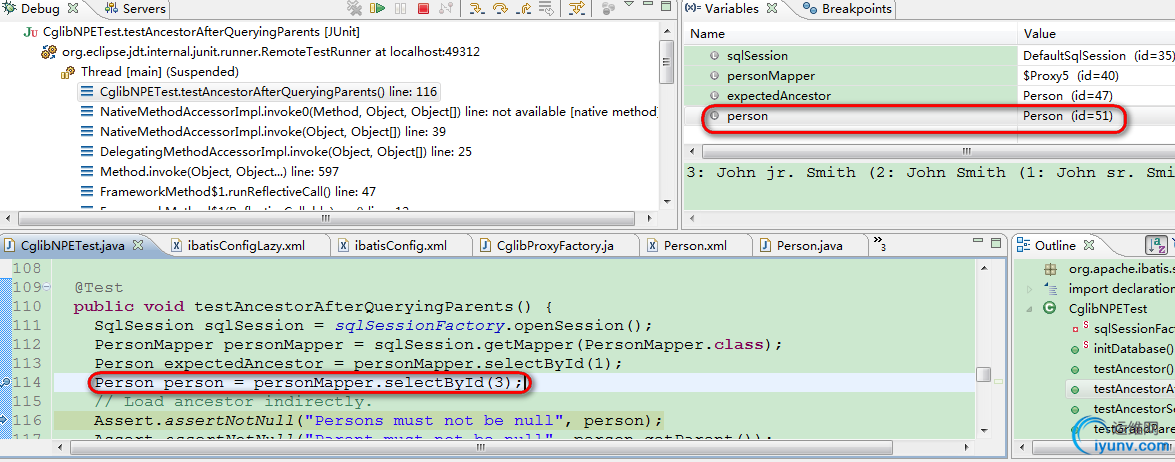The width and height of the screenshot is (1175, 462).
Task: Toggle Use Step Filters button
Action: point(576,9)
